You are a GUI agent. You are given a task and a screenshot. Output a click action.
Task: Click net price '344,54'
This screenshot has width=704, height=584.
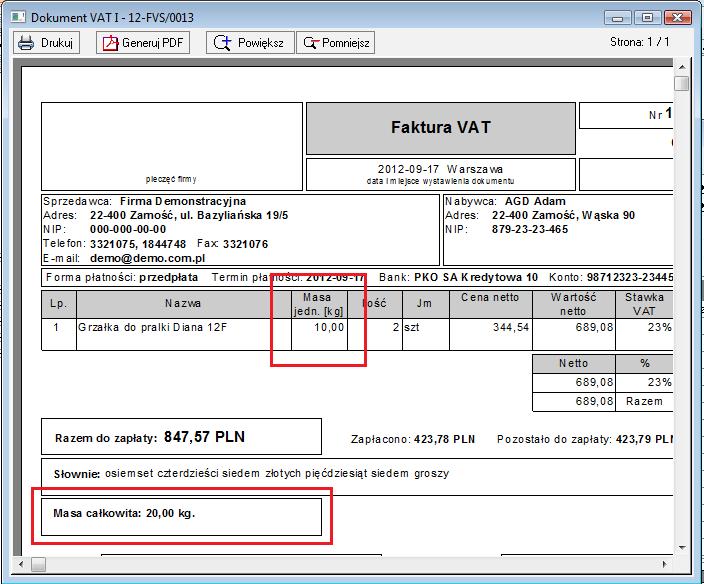(511, 327)
